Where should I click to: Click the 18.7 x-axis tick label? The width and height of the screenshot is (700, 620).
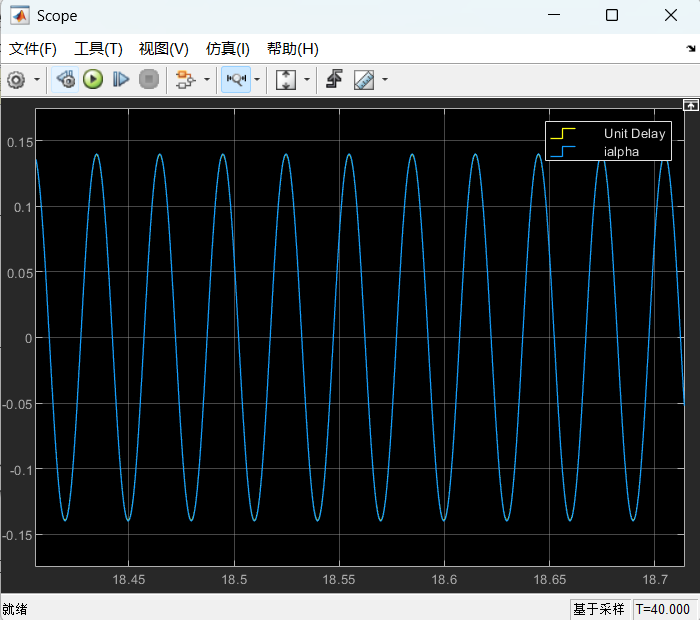655,580
